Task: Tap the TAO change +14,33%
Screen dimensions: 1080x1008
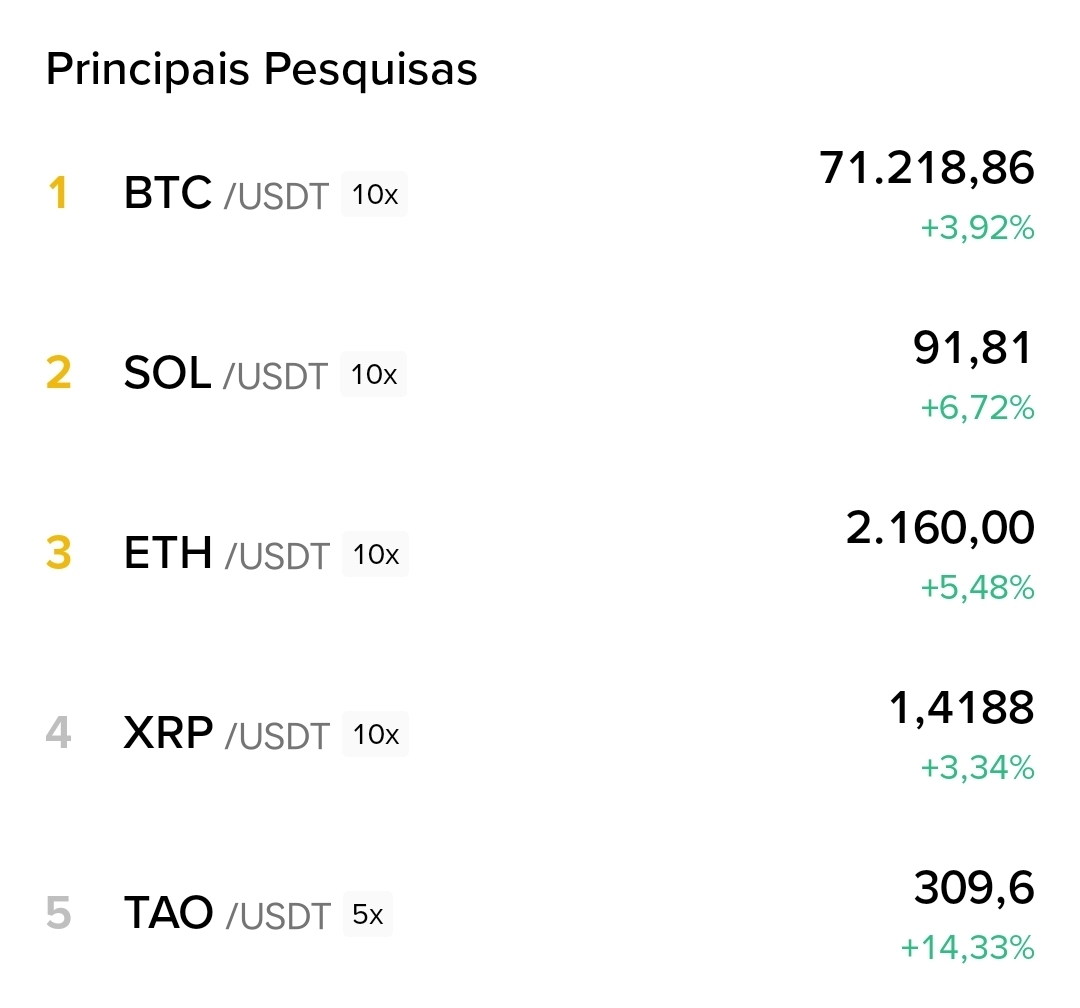Action: (x=967, y=947)
